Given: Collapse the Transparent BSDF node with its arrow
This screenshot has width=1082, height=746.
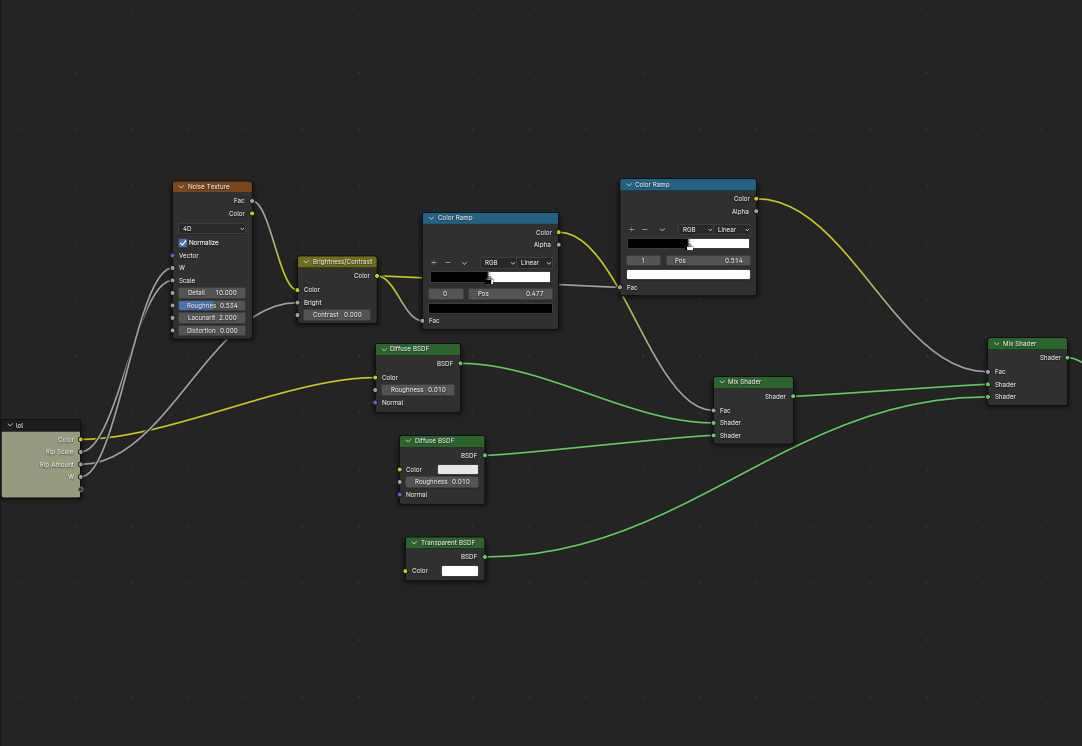Looking at the screenshot, I should click(414, 543).
